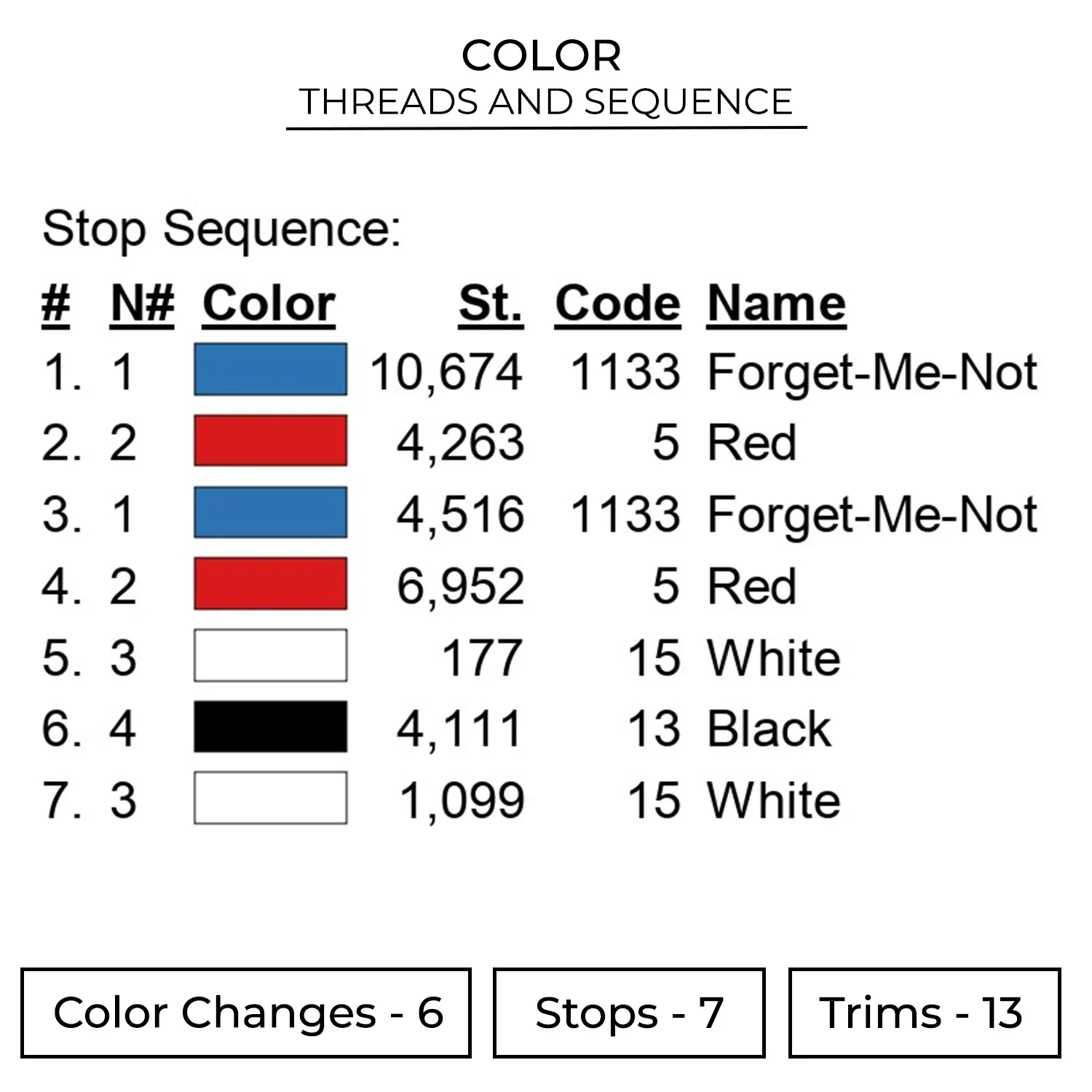Screen dimensions: 1092x1092
Task: Click the Color Changes - 6 box
Action: [x=246, y=1013]
